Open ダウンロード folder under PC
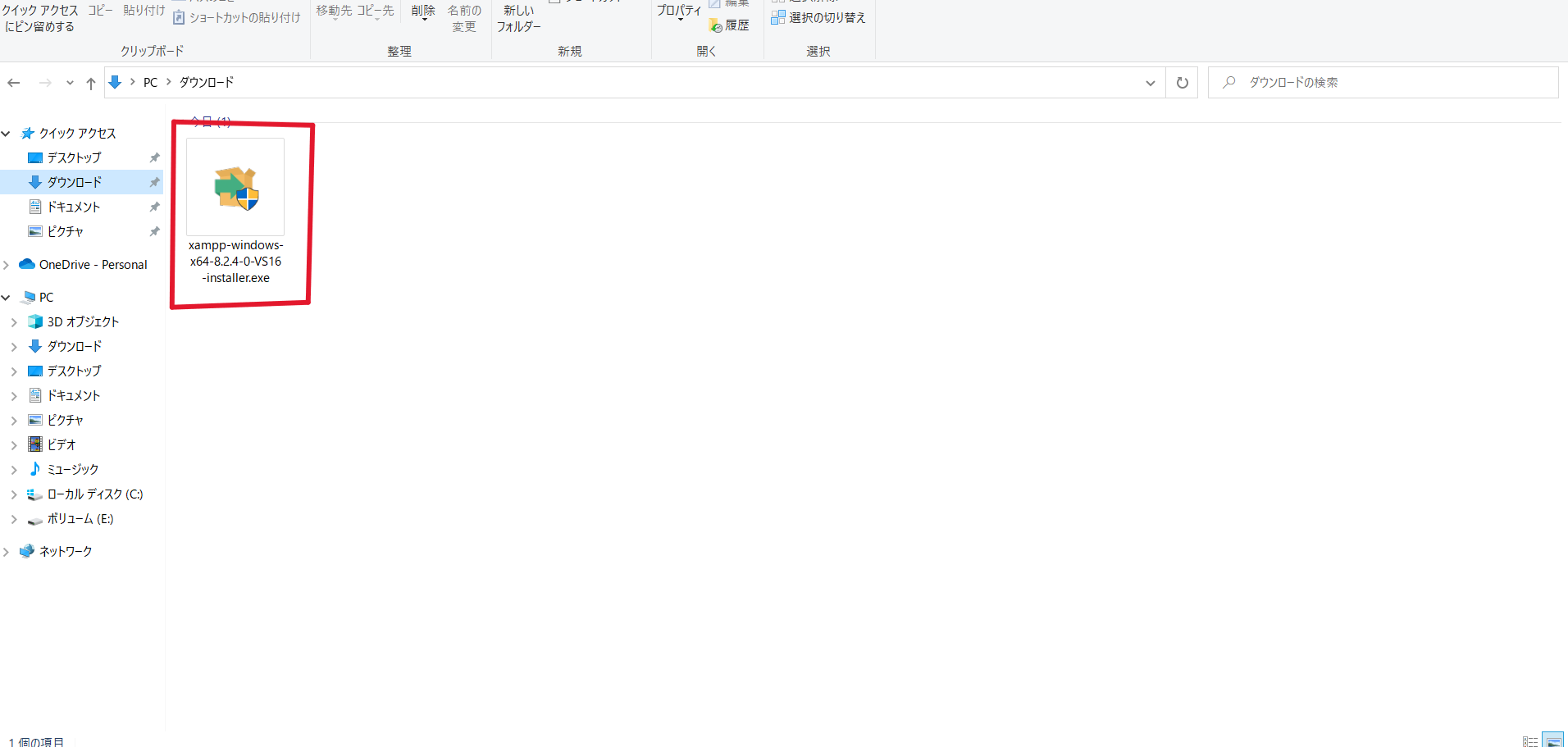Viewport: 1568px width, 747px height. click(x=75, y=346)
